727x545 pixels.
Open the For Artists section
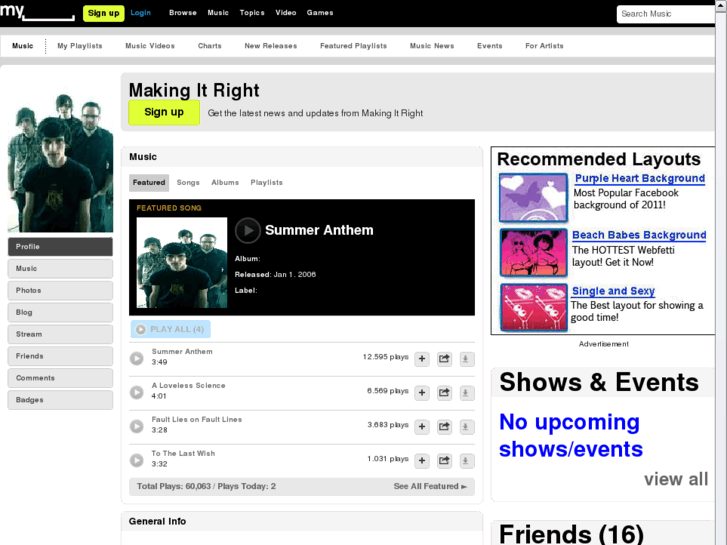[x=544, y=46]
